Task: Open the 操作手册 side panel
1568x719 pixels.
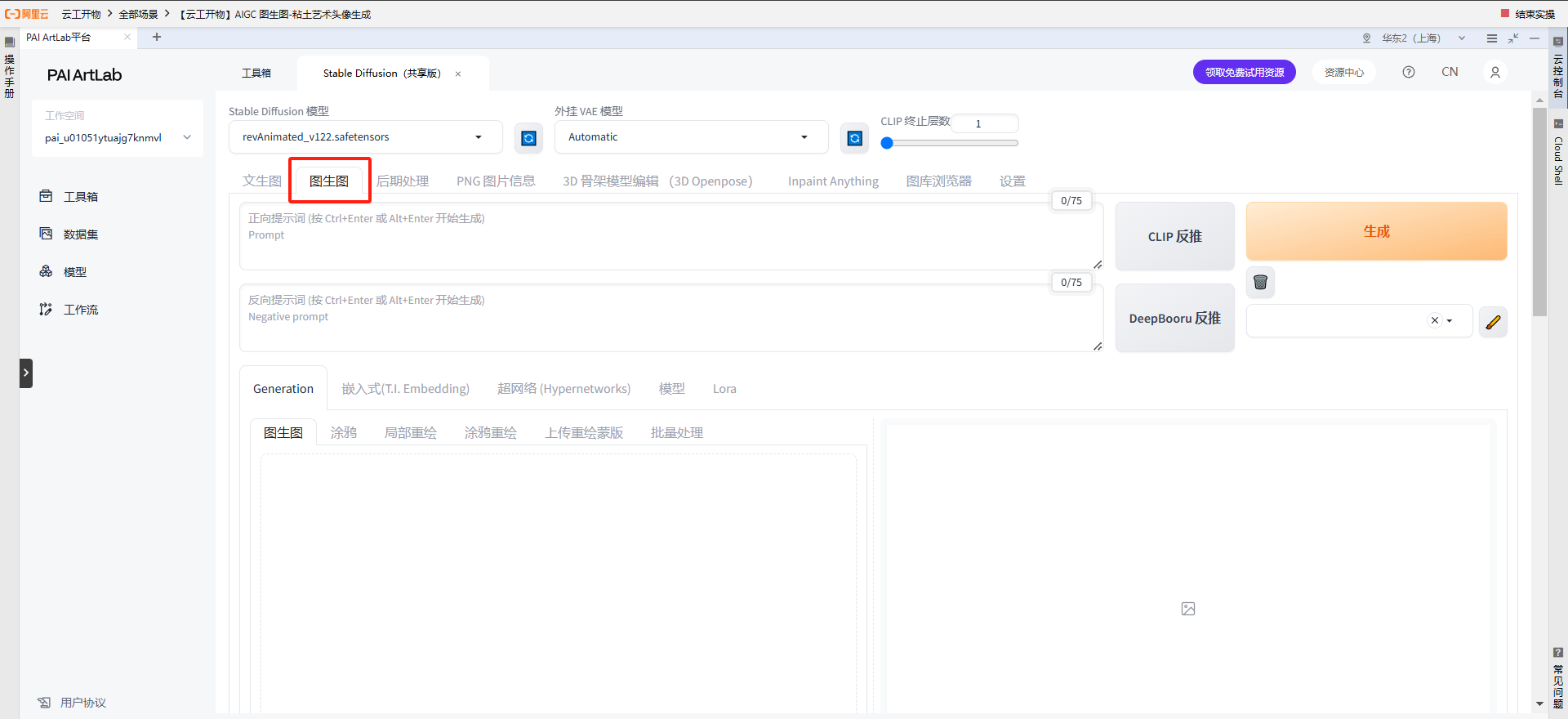Action: click(10, 69)
